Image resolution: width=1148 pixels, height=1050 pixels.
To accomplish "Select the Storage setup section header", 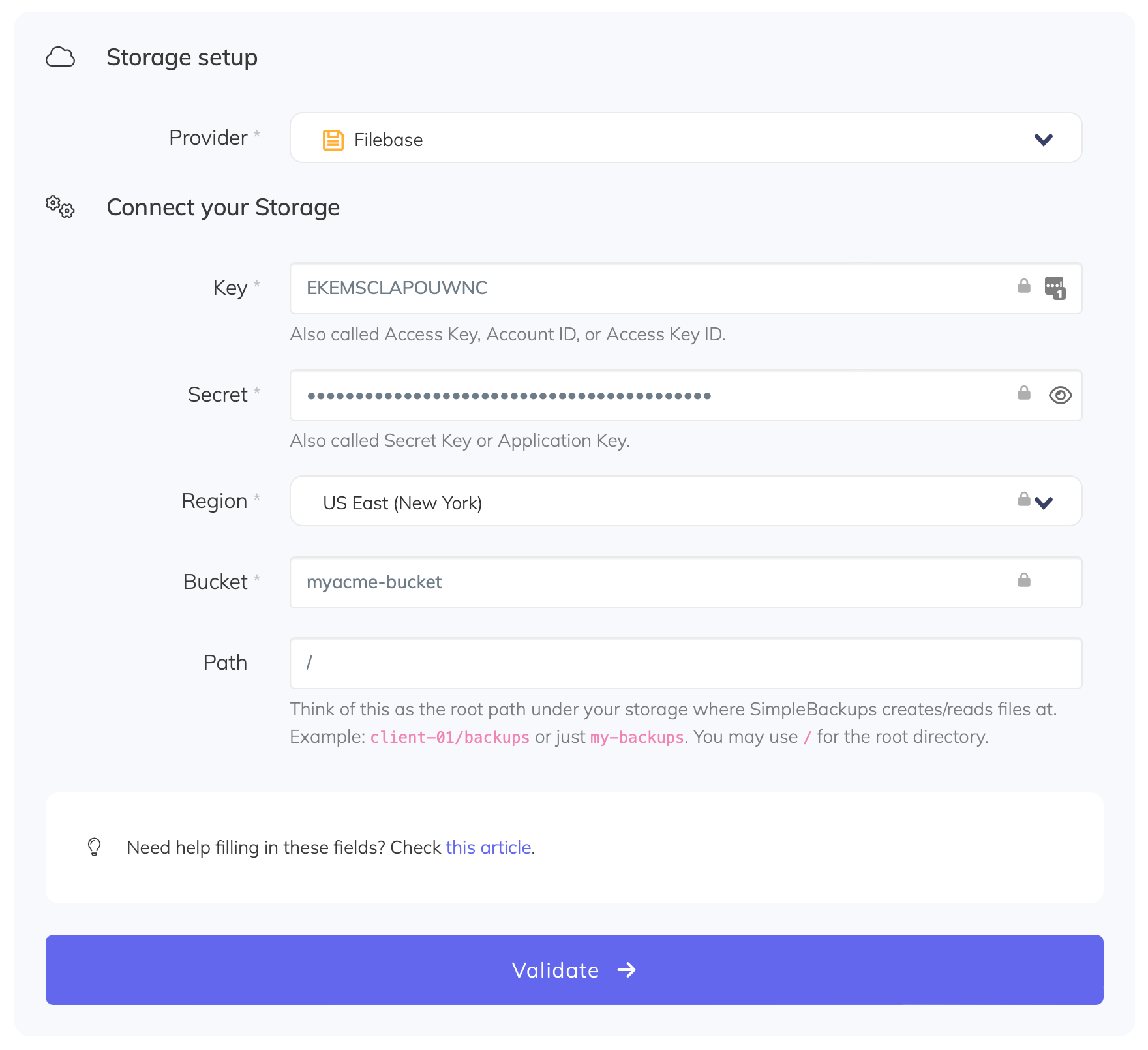I will click(182, 57).
